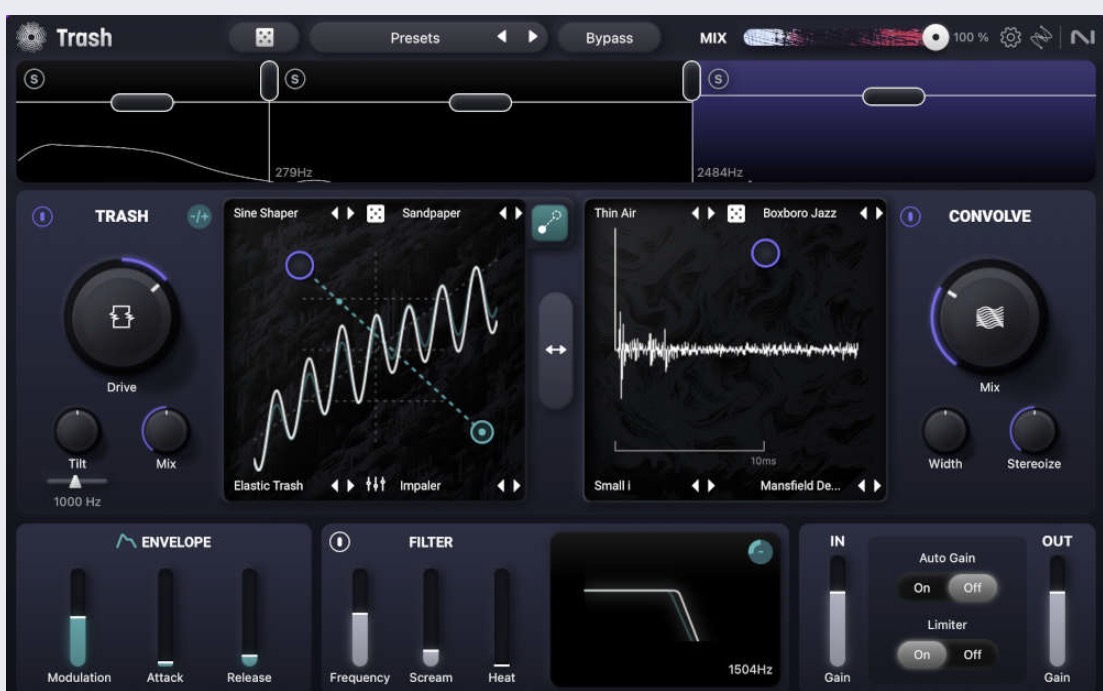Viewport: 1103px width, 691px height.
Task: Toggle the Trash module power button
Action: (42, 216)
